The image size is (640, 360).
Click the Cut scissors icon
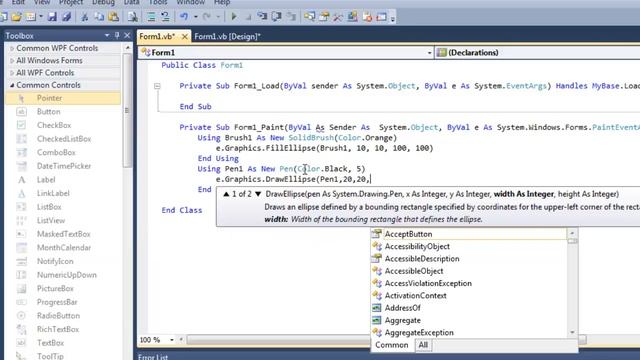(84, 17)
